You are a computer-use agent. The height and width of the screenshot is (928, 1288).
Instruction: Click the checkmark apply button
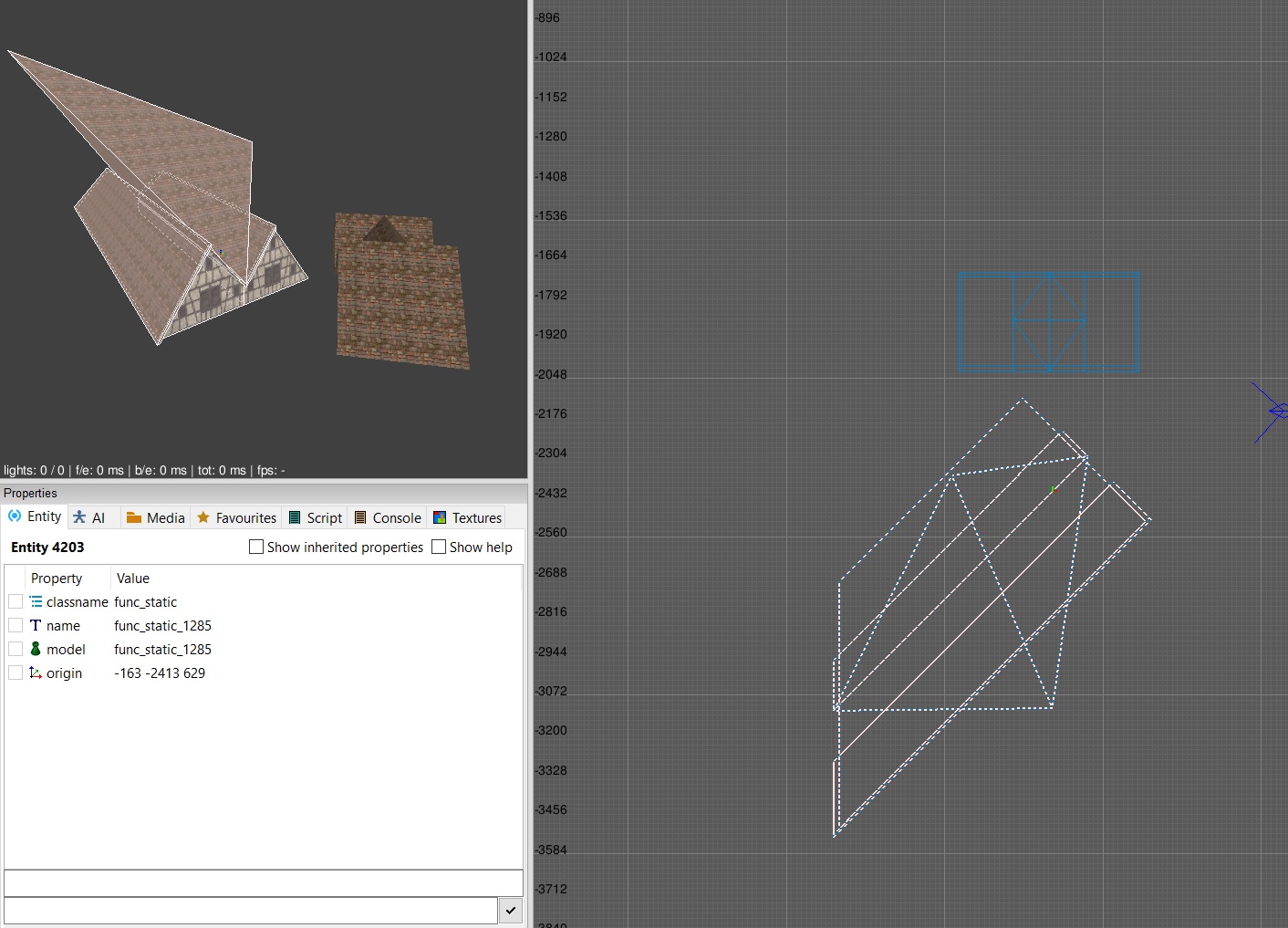511,910
